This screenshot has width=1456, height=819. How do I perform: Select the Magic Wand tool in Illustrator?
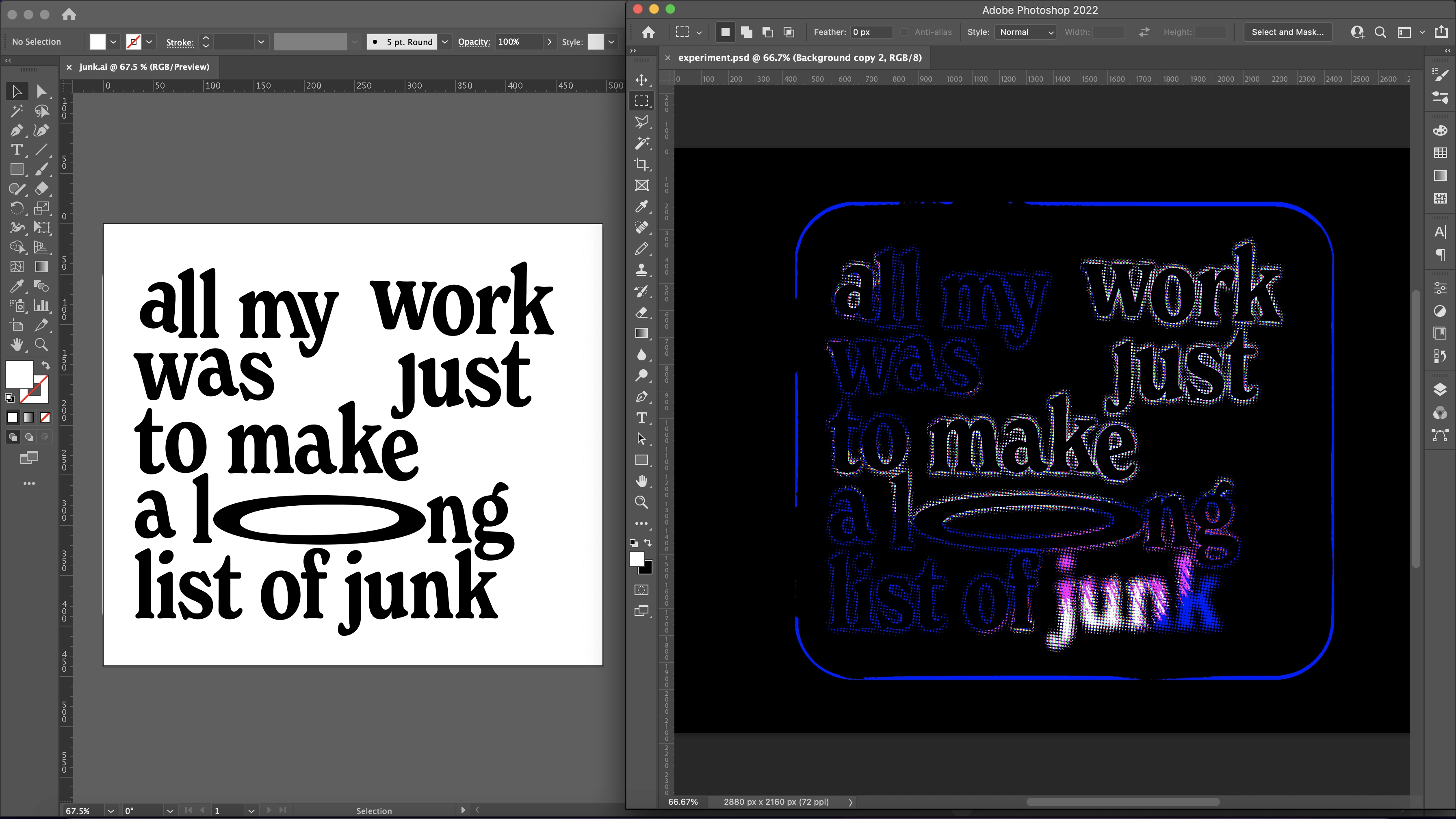[x=16, y=111]
